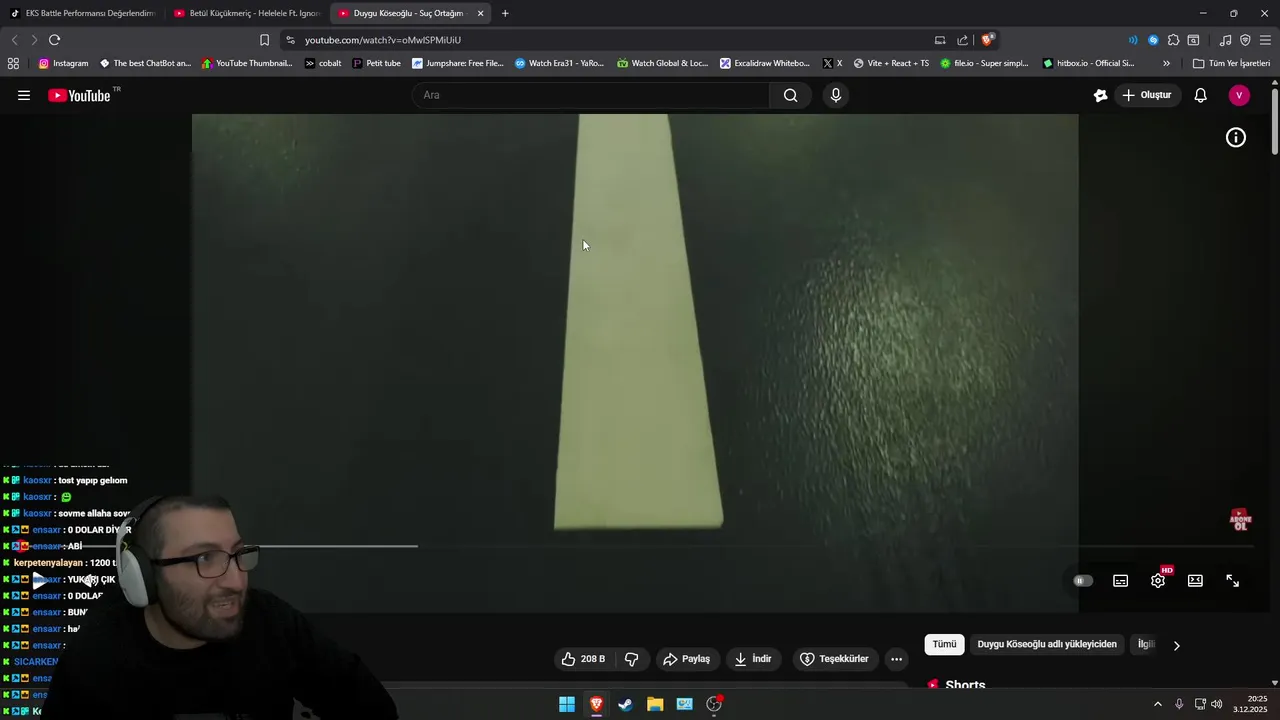
Task: Click the Paylaş share button
Action: 687,659
